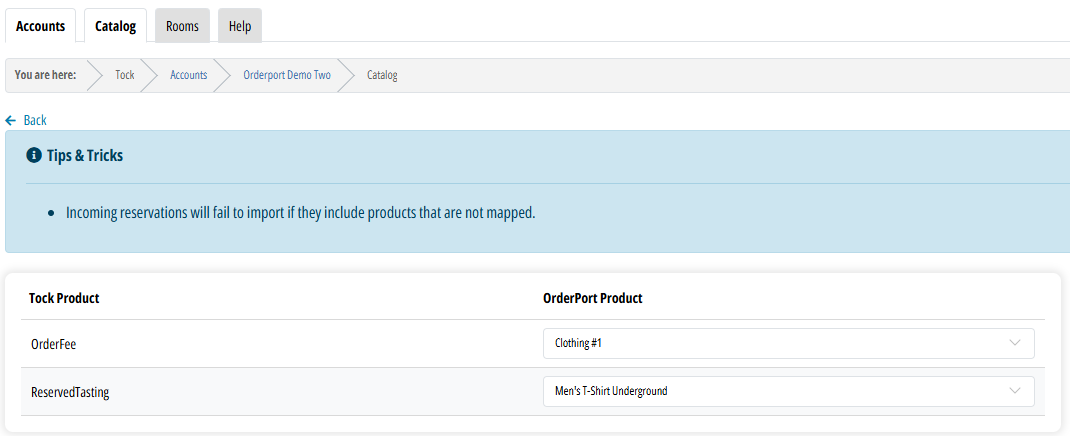Click chevron arrow of Clothing #1 dropdown
This screenshot has width=1070, height=436.
click(x=1015, y=343)
